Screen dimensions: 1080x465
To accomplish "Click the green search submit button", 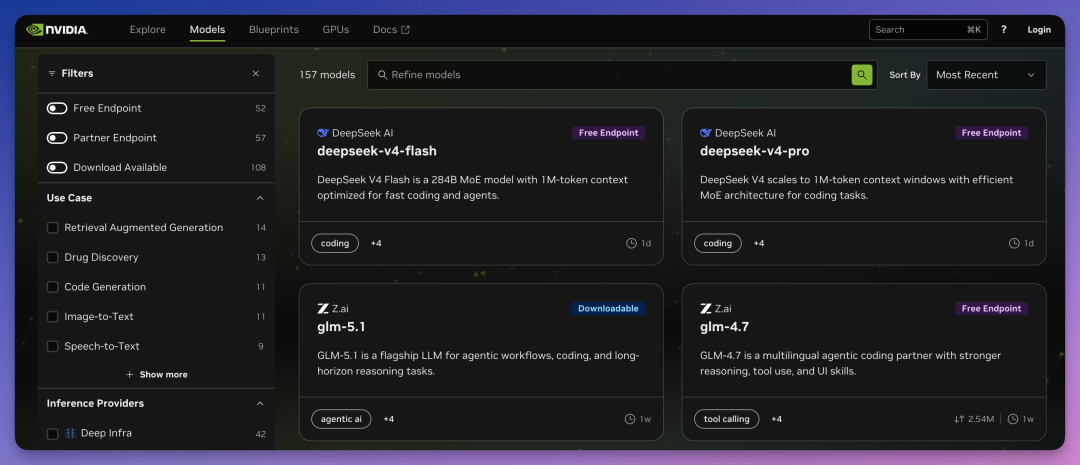I will [861, 75].
